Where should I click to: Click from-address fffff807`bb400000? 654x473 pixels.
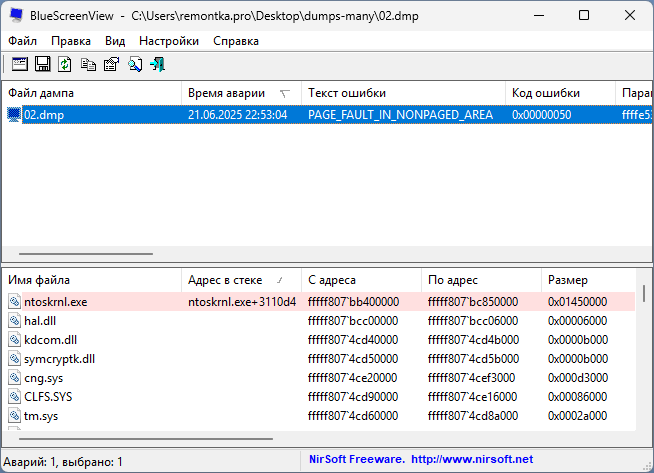353,302
